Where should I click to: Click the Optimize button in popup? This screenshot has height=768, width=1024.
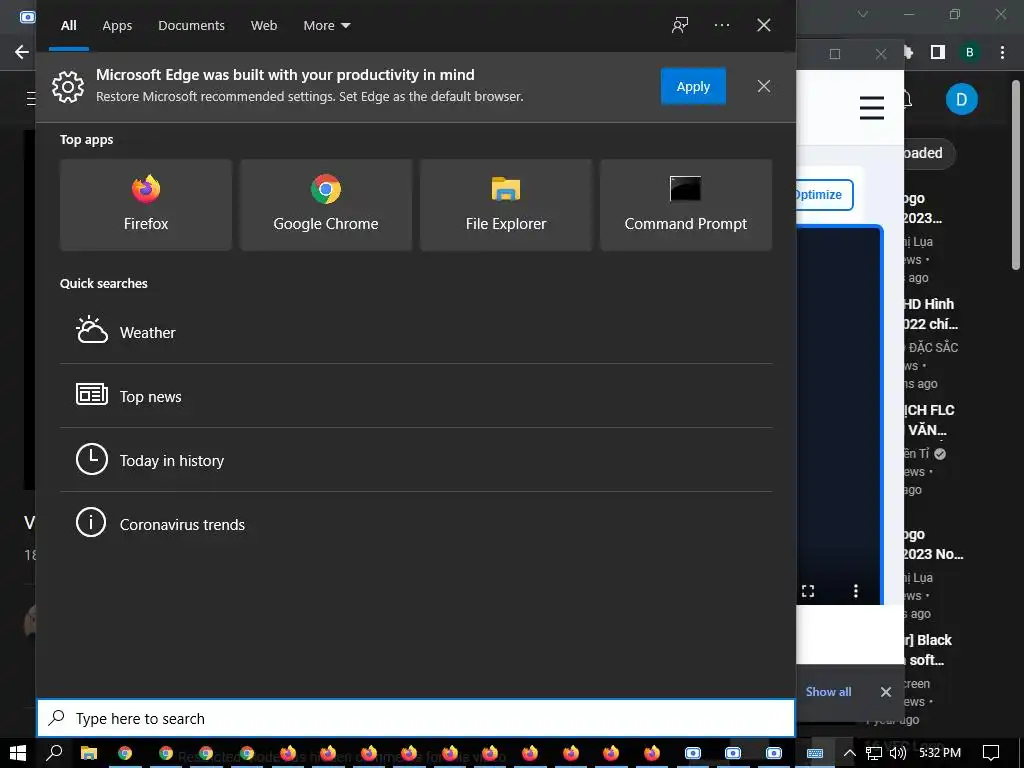[824, 195]
